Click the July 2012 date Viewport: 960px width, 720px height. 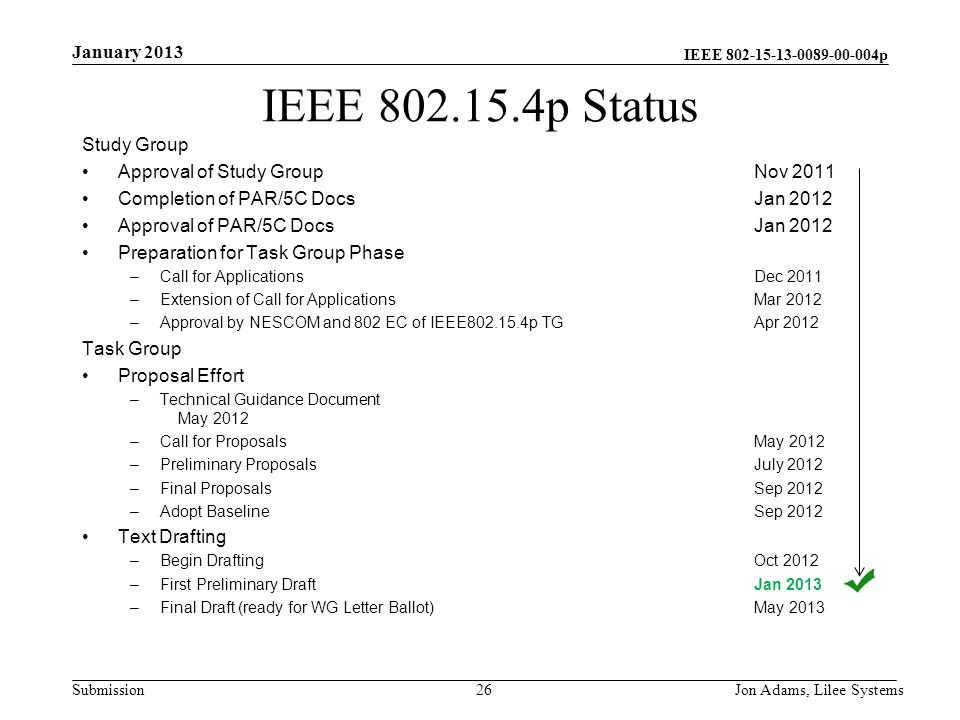coord(788,465)
